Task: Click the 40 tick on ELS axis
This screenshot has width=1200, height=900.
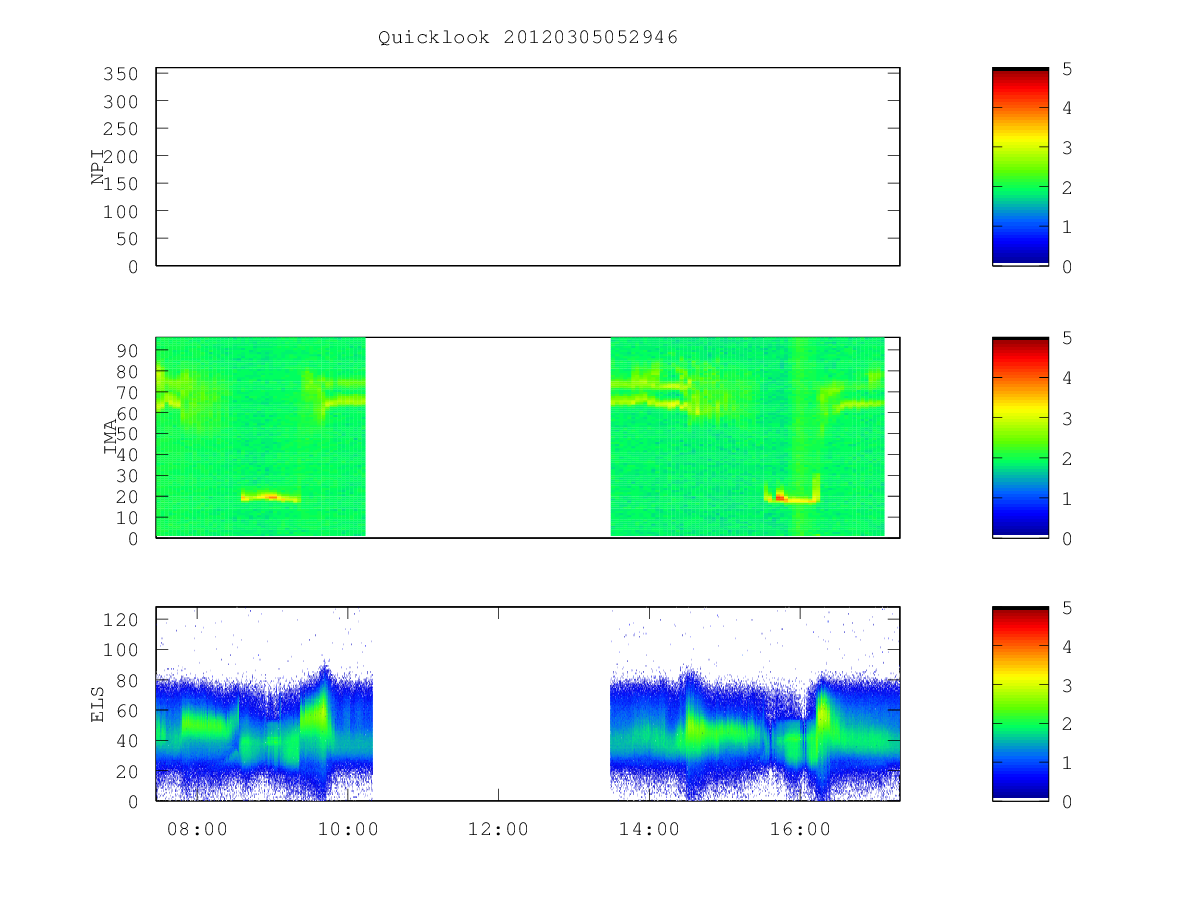Action: pyautogui.click(x=126, y=741)
